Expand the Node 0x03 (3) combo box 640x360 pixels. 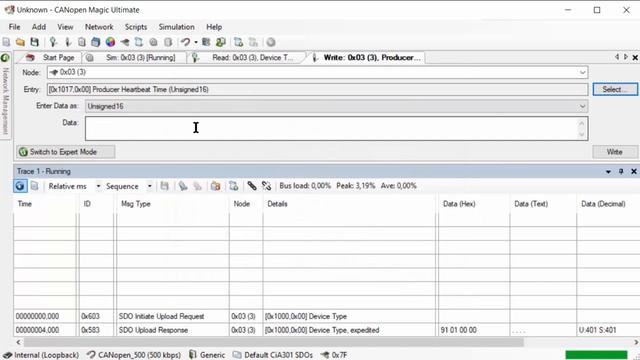(582, 72)
